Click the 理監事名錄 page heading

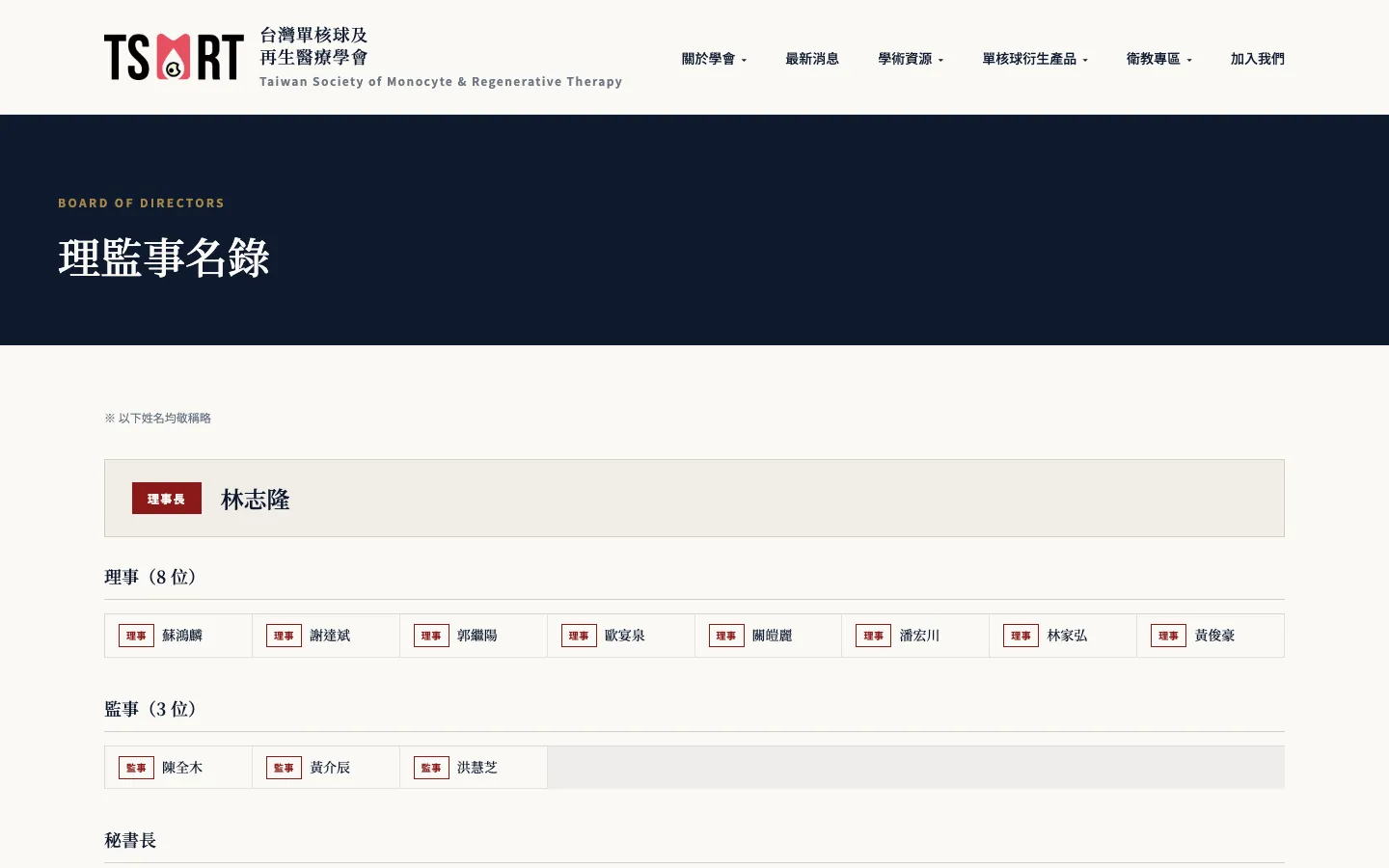tap(164, 258)
